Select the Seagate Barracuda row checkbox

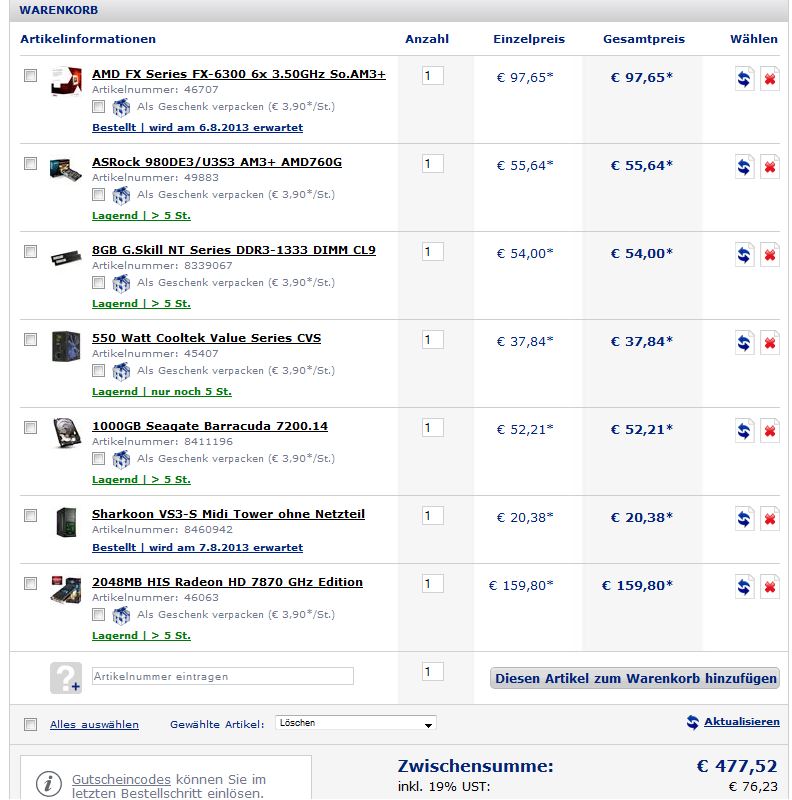[31, 428]
